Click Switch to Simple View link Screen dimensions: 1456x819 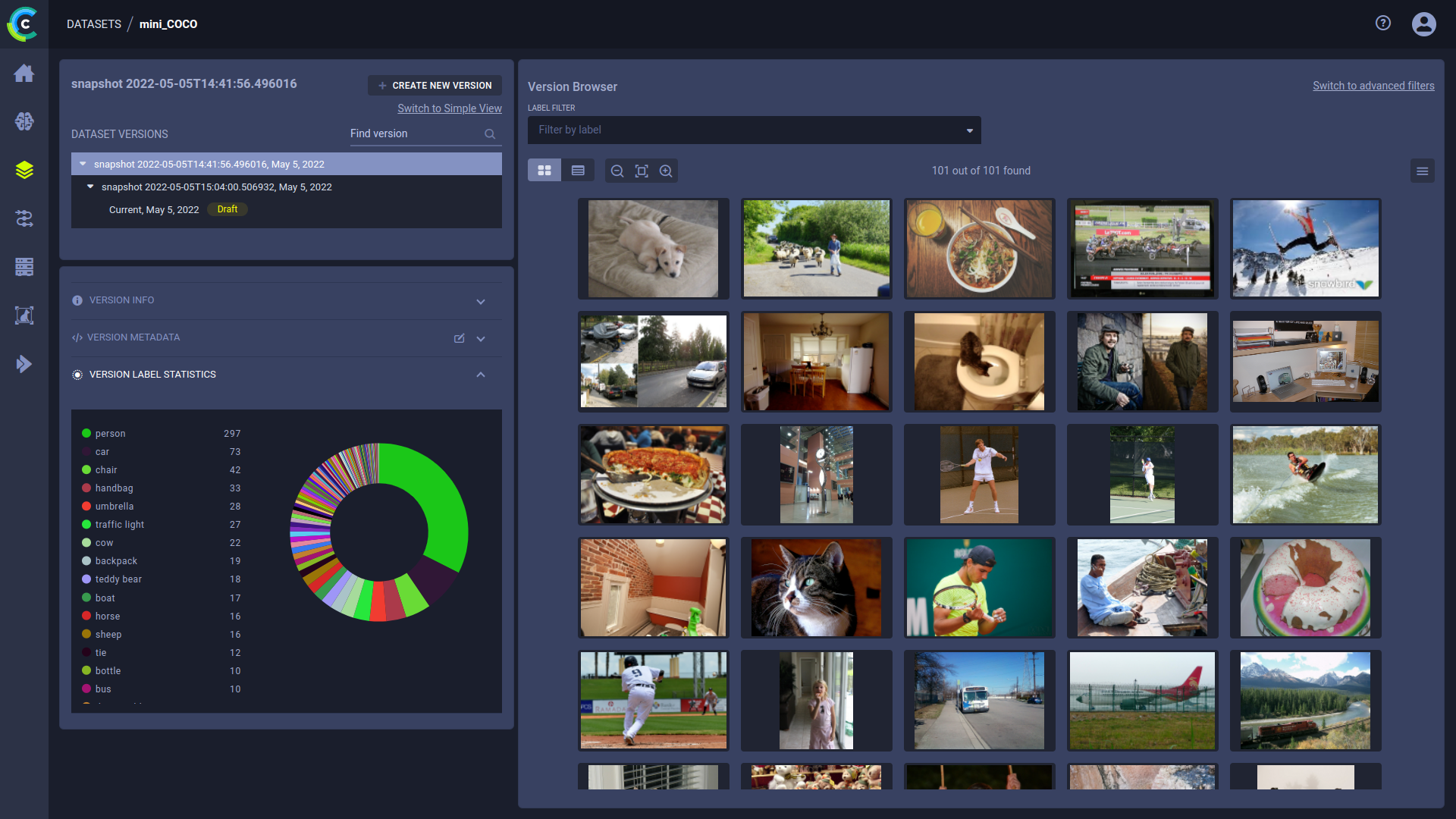[450, 108]
